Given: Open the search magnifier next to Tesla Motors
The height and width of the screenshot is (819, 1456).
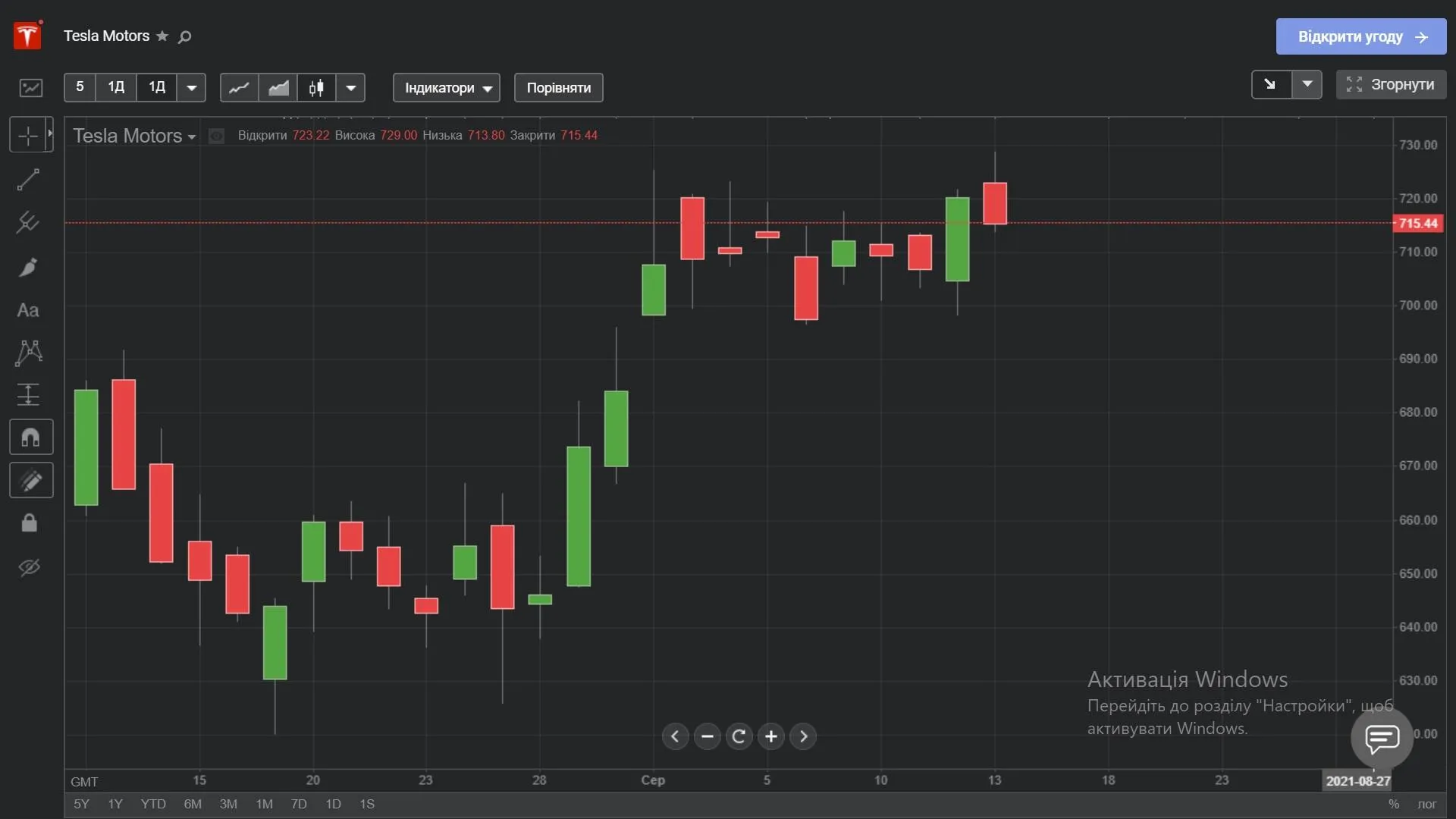Looking at the screenshot, I should tap(184, 36).
